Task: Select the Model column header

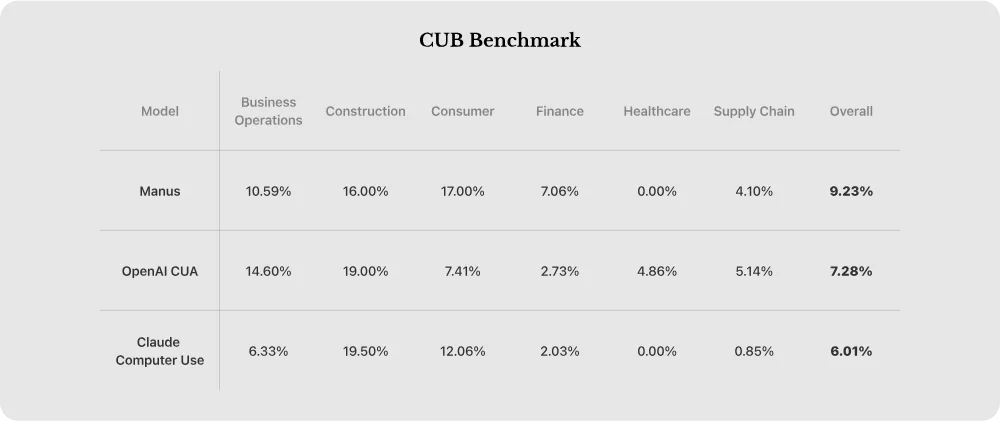Action: (x=160, y=111)
